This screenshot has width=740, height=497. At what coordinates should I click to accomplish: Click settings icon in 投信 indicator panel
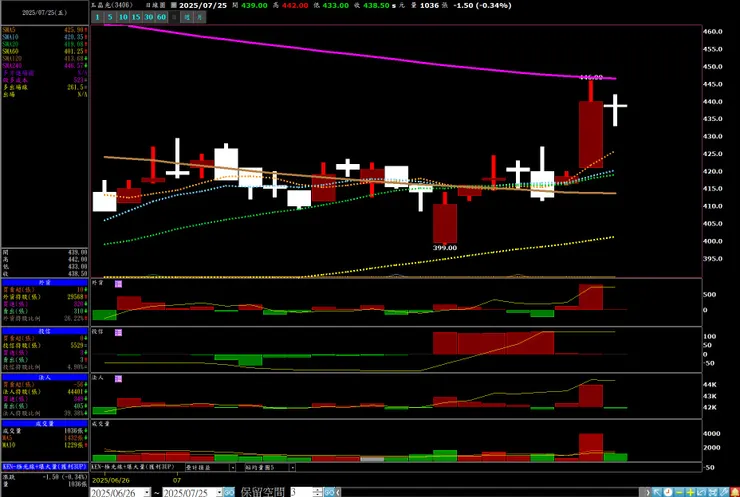point(118,333)
